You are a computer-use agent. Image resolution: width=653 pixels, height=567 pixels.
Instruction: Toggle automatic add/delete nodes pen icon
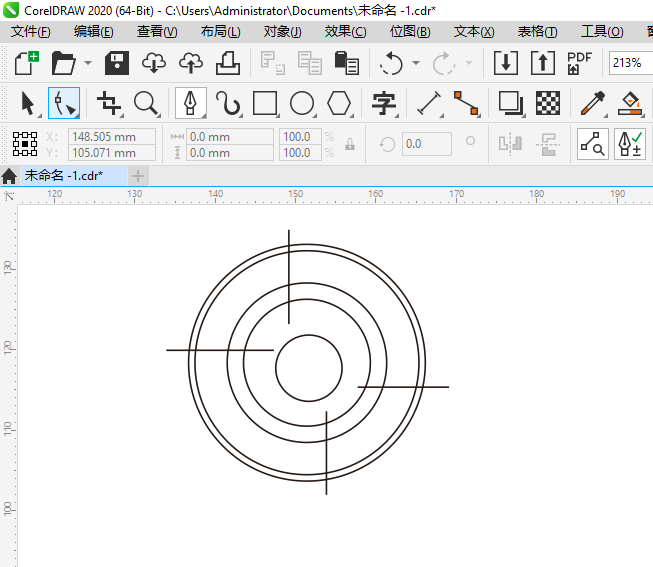click(630, 144)
